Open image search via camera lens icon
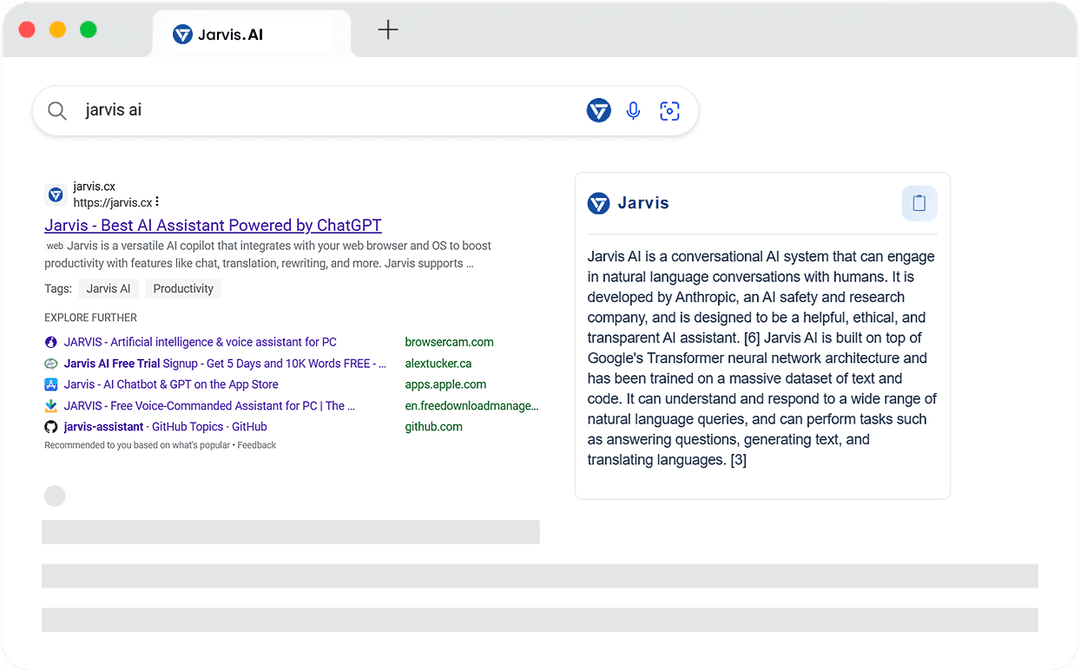 669,111
